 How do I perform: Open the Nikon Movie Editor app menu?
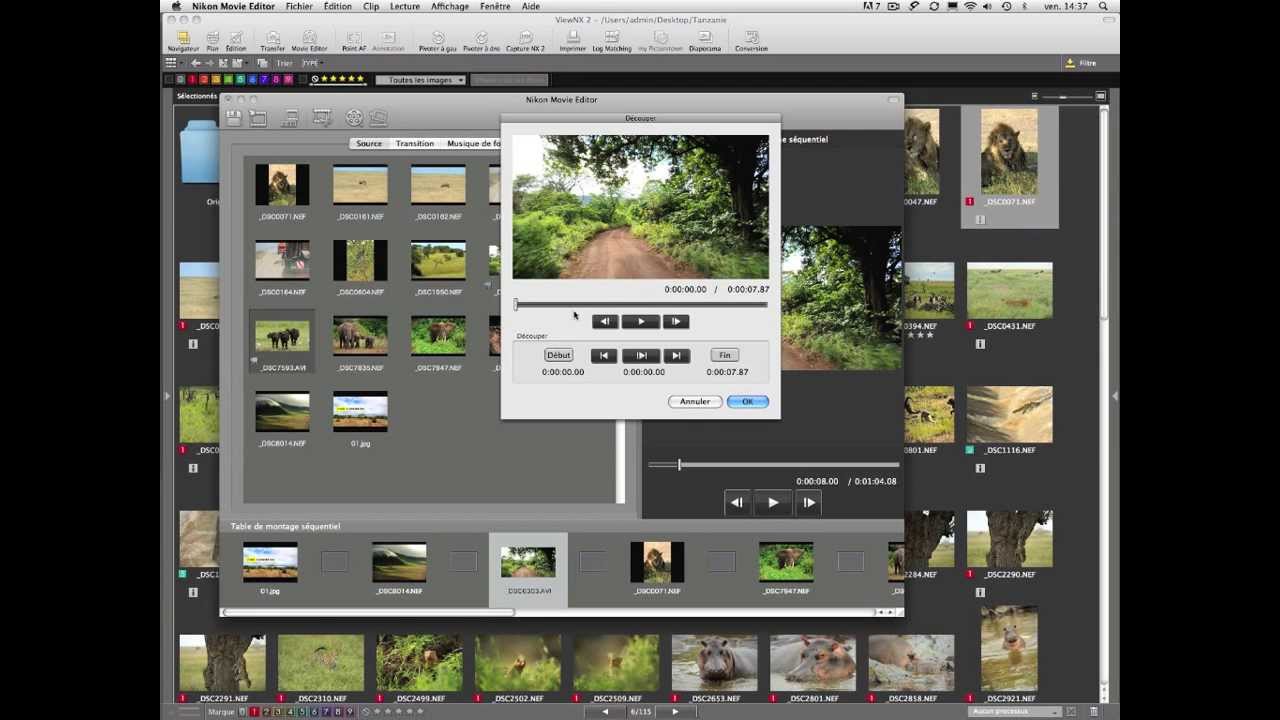tap(232, 6)
